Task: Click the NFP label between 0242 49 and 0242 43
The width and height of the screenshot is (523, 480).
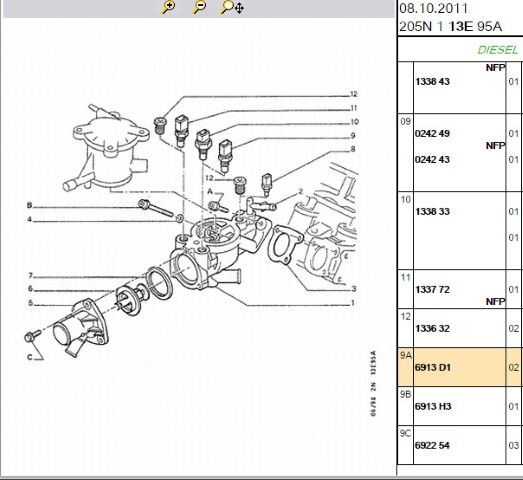Action: click(x=495, y=146)
